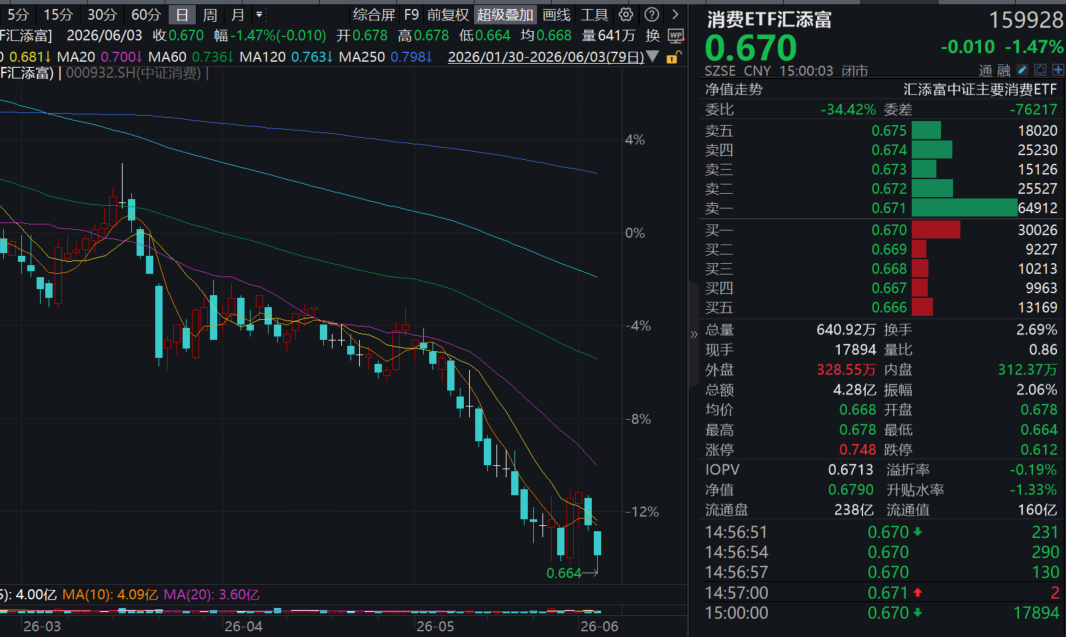
Task: Open the help question-mark icon
Action: click(x=651, y=14)
